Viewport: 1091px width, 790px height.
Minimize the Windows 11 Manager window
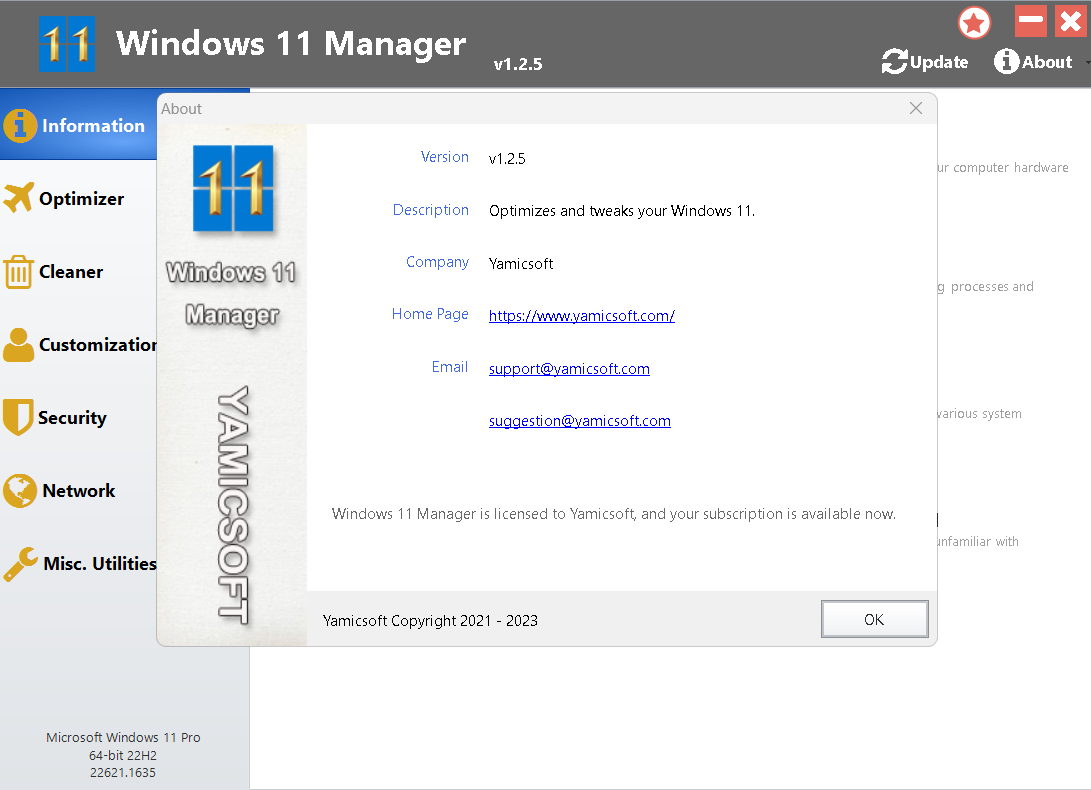pyautogui.click(x=1030, y=21)
